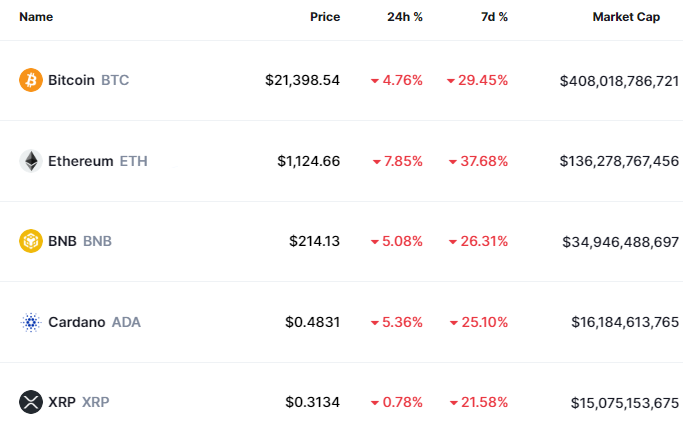Click the yellow BNB logo icon
Screen dimensions: 683x430
coord(31,241)
